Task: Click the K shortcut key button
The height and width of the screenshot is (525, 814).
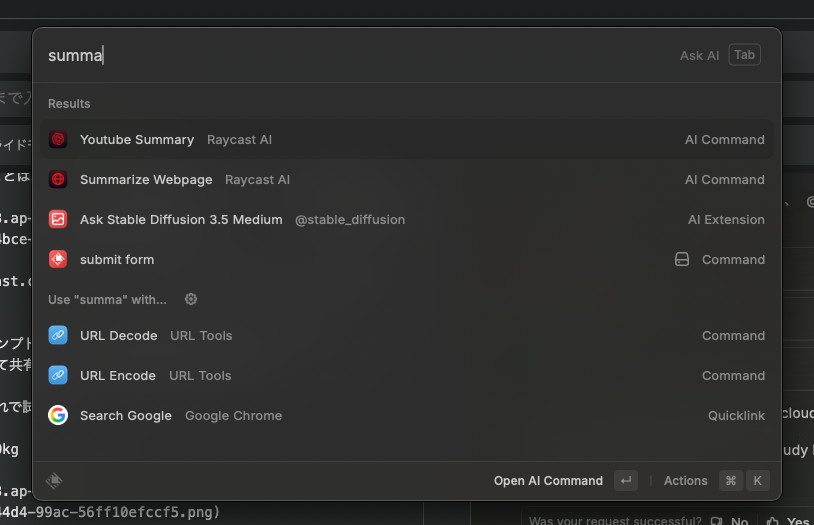Action: point(757,481)
